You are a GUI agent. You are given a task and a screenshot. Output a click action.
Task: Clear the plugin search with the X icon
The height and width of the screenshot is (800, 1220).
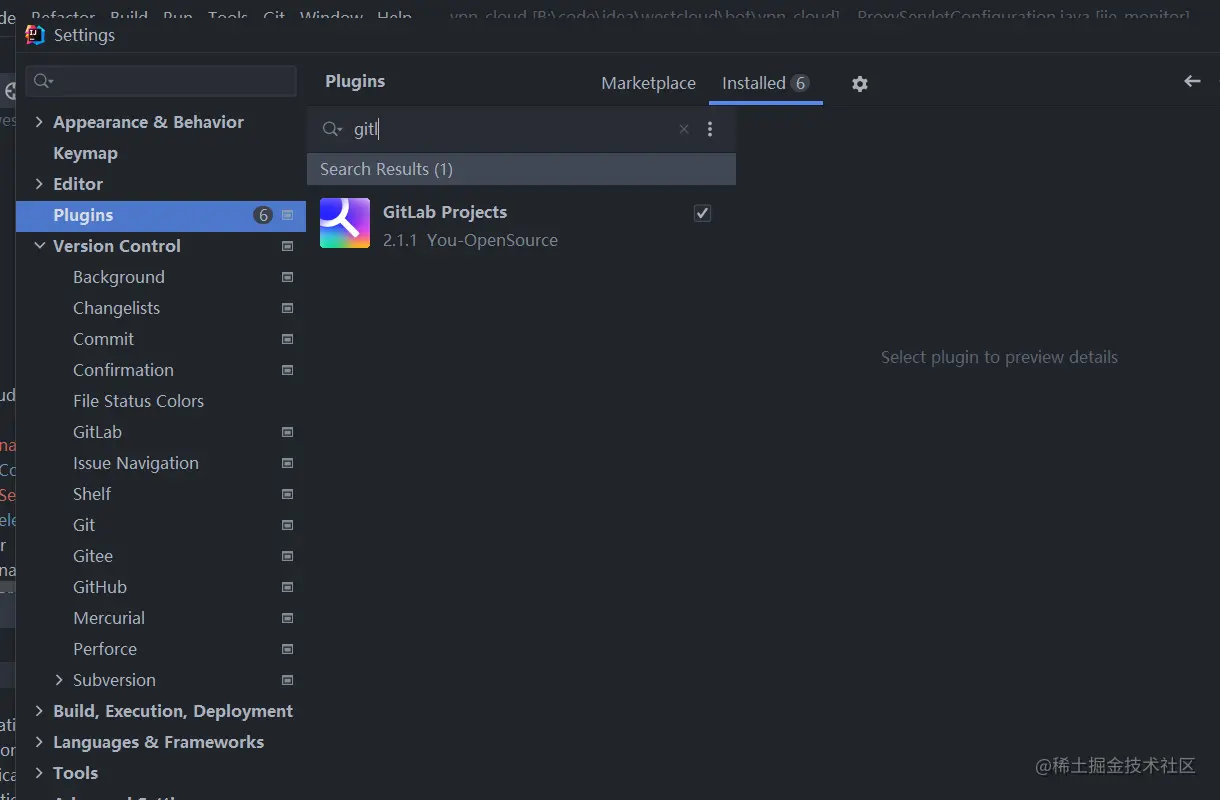[x=683, y=129]
